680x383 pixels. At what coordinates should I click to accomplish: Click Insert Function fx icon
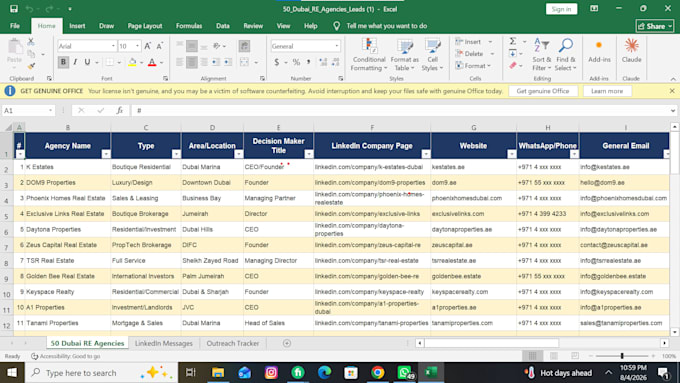120,111
